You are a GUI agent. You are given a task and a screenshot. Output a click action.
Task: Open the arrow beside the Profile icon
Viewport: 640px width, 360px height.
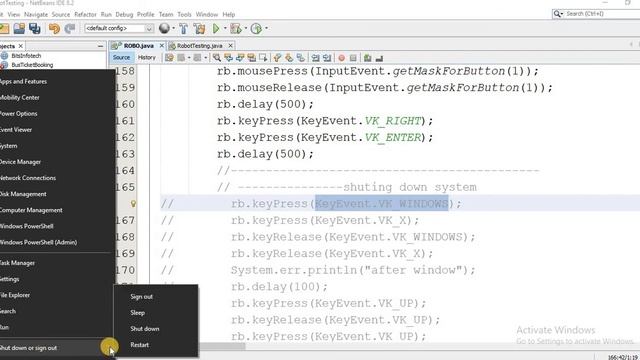267,28
